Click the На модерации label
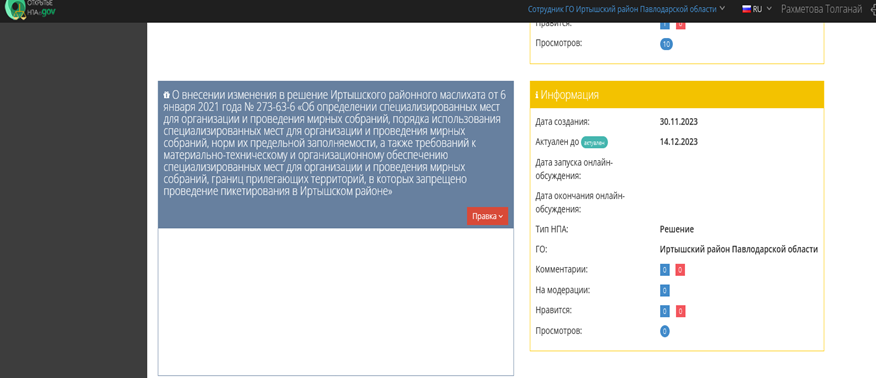 coord(563,290)
